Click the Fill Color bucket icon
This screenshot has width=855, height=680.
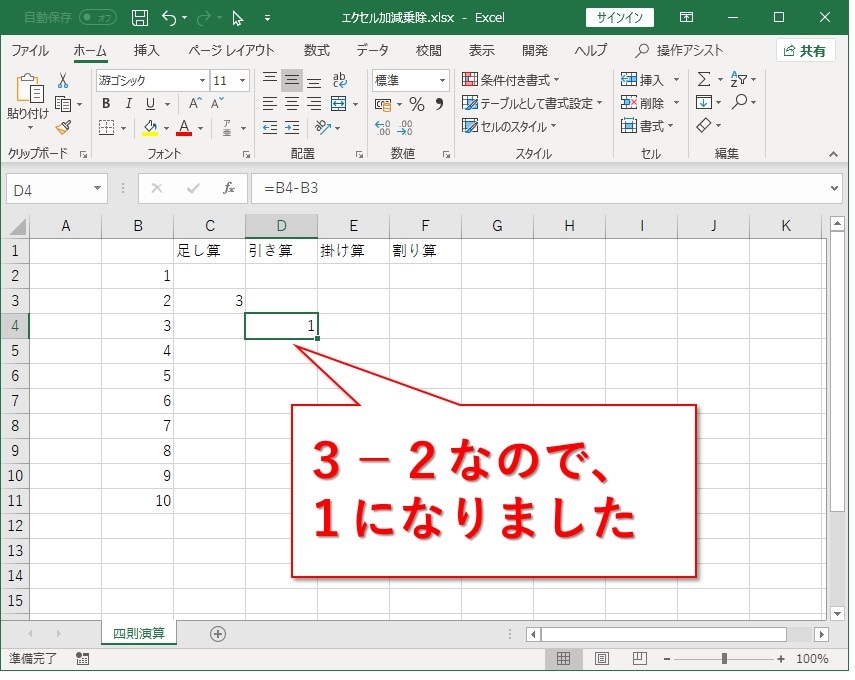(150, 128)
